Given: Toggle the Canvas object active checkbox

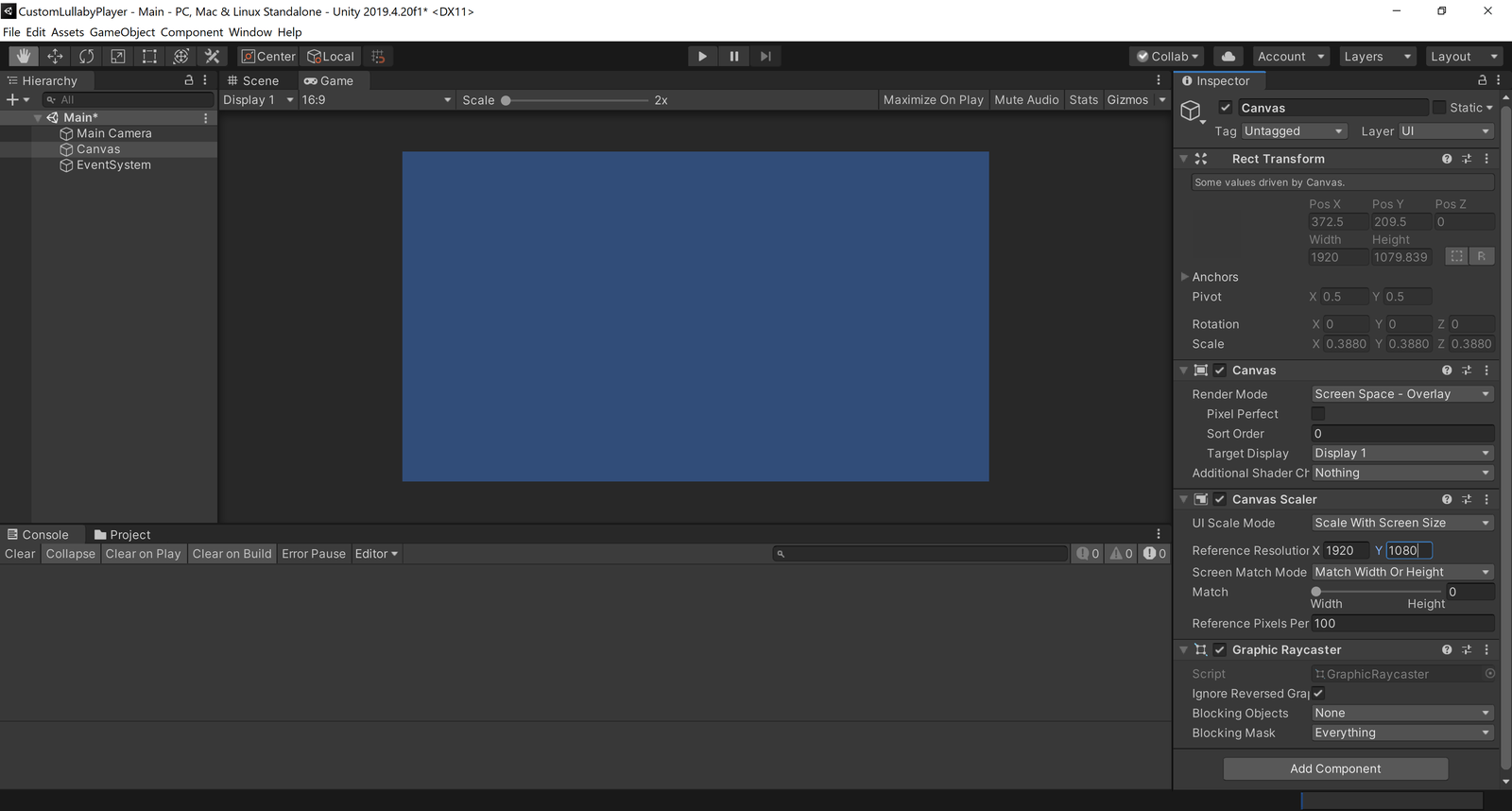Looking at the screenshot, I should click(1226, 108).
